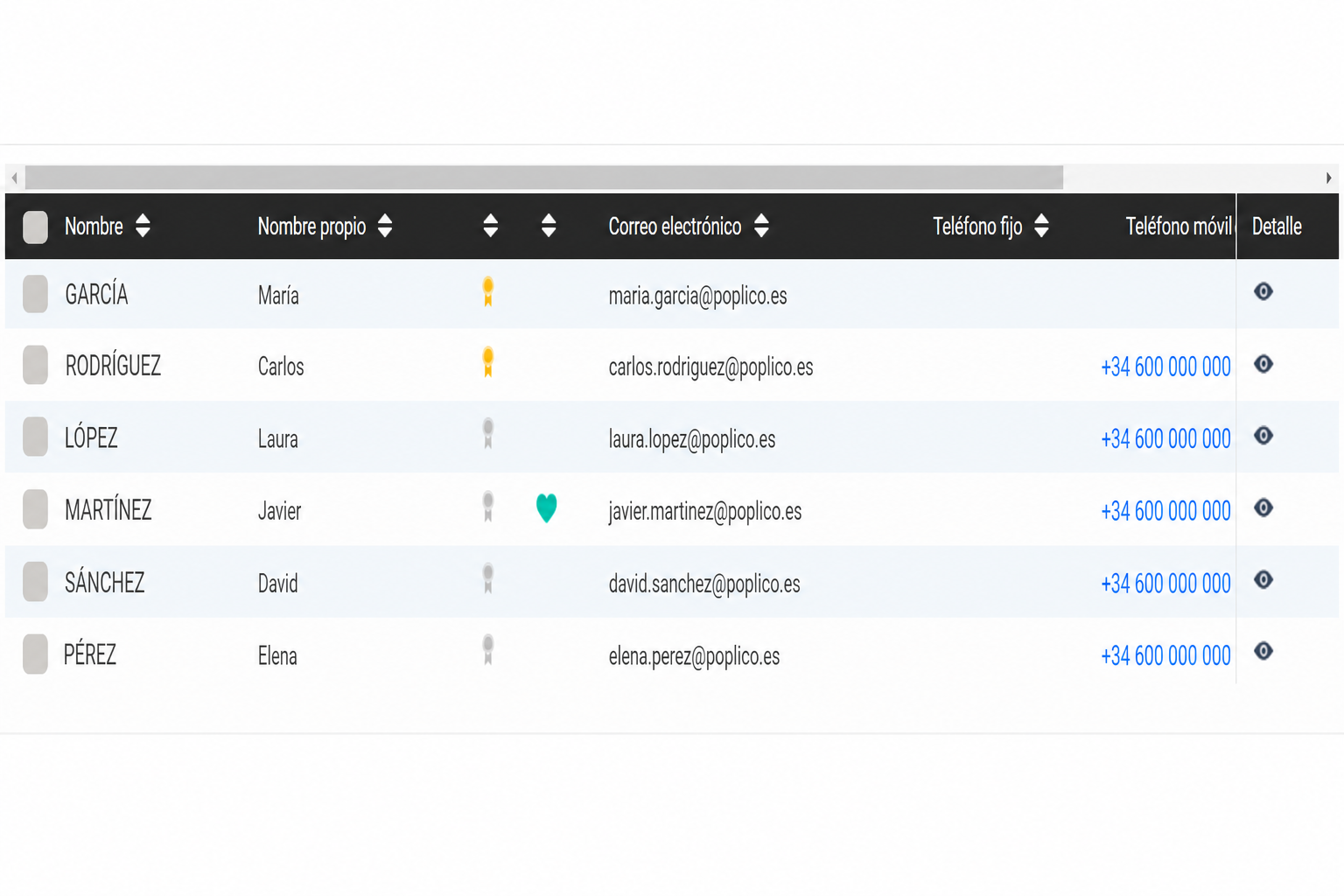This screenshot has width=1344, height=896.
Task: Select the PÉREZ row checkbox
Action: click(35, 654)
